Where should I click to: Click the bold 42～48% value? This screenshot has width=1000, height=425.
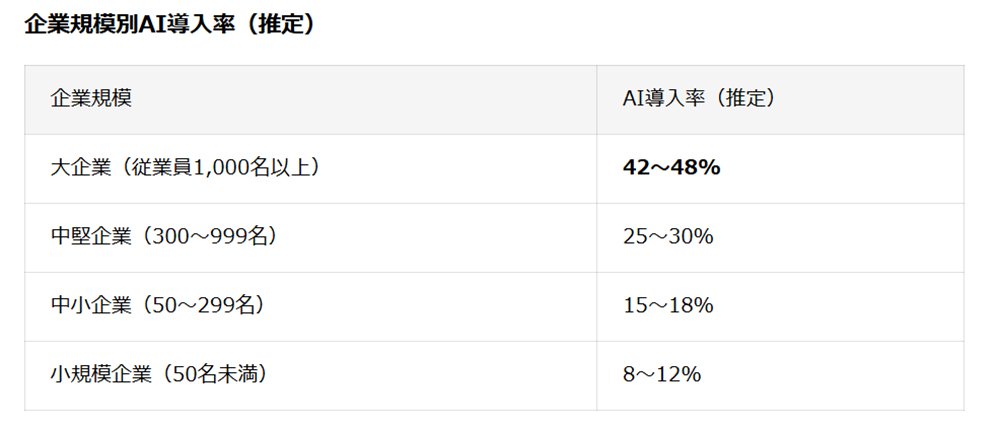(x=672, y=168)
